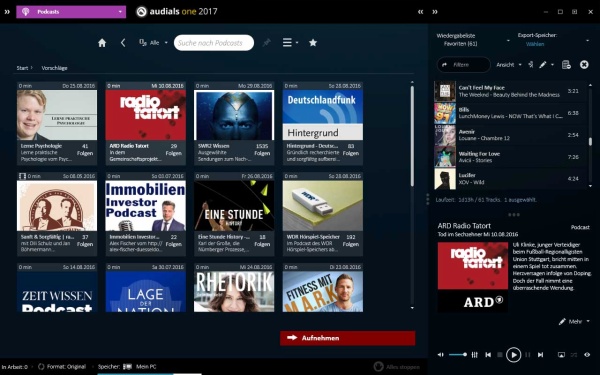Navigate to Start in breadcrumb
Screen dimensions: 600x375
tap(22, 68)
